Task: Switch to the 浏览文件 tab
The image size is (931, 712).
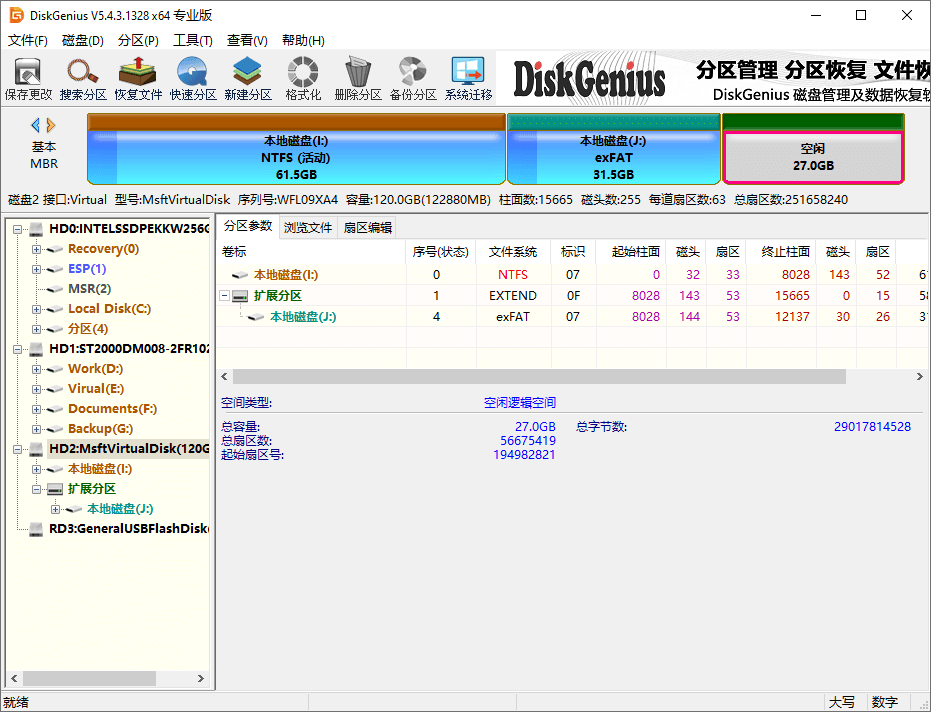Action: coord(308,227)
